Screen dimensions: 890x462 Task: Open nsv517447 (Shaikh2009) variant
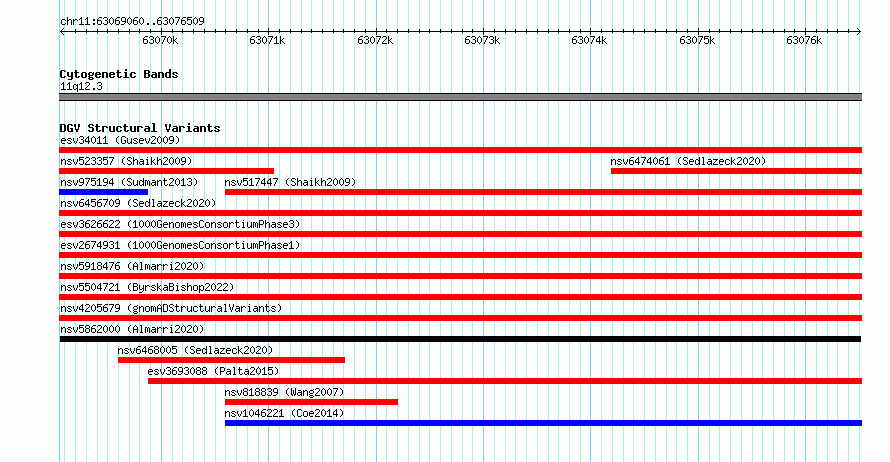coord(290,182)
